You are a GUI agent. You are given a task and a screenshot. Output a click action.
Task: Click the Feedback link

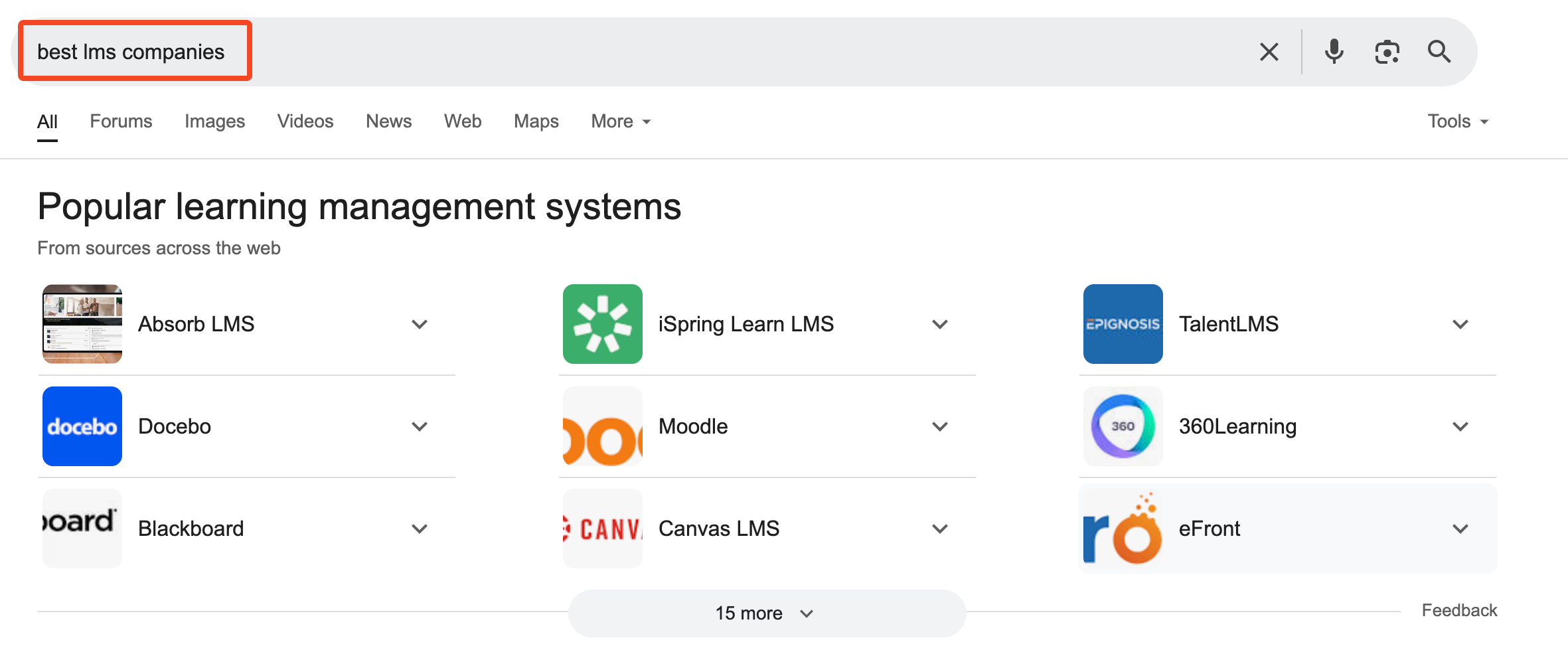[1459, 610]
